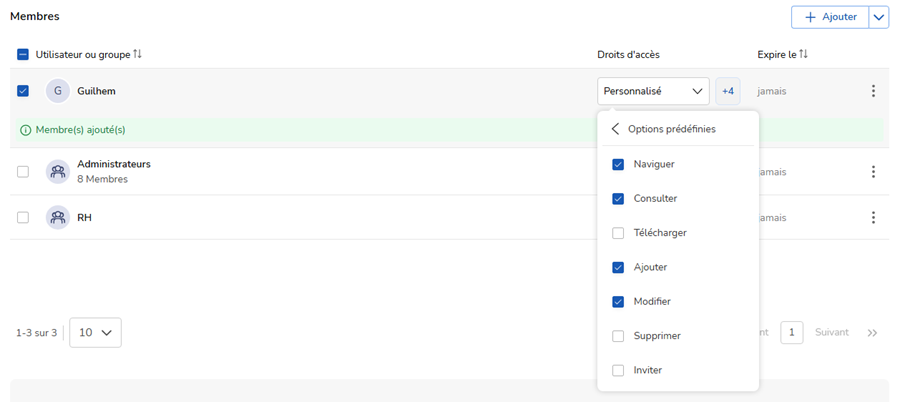The image size is (900, 402).
Task: Uncheck the Naviguer permission
Action: coord(618,164)
